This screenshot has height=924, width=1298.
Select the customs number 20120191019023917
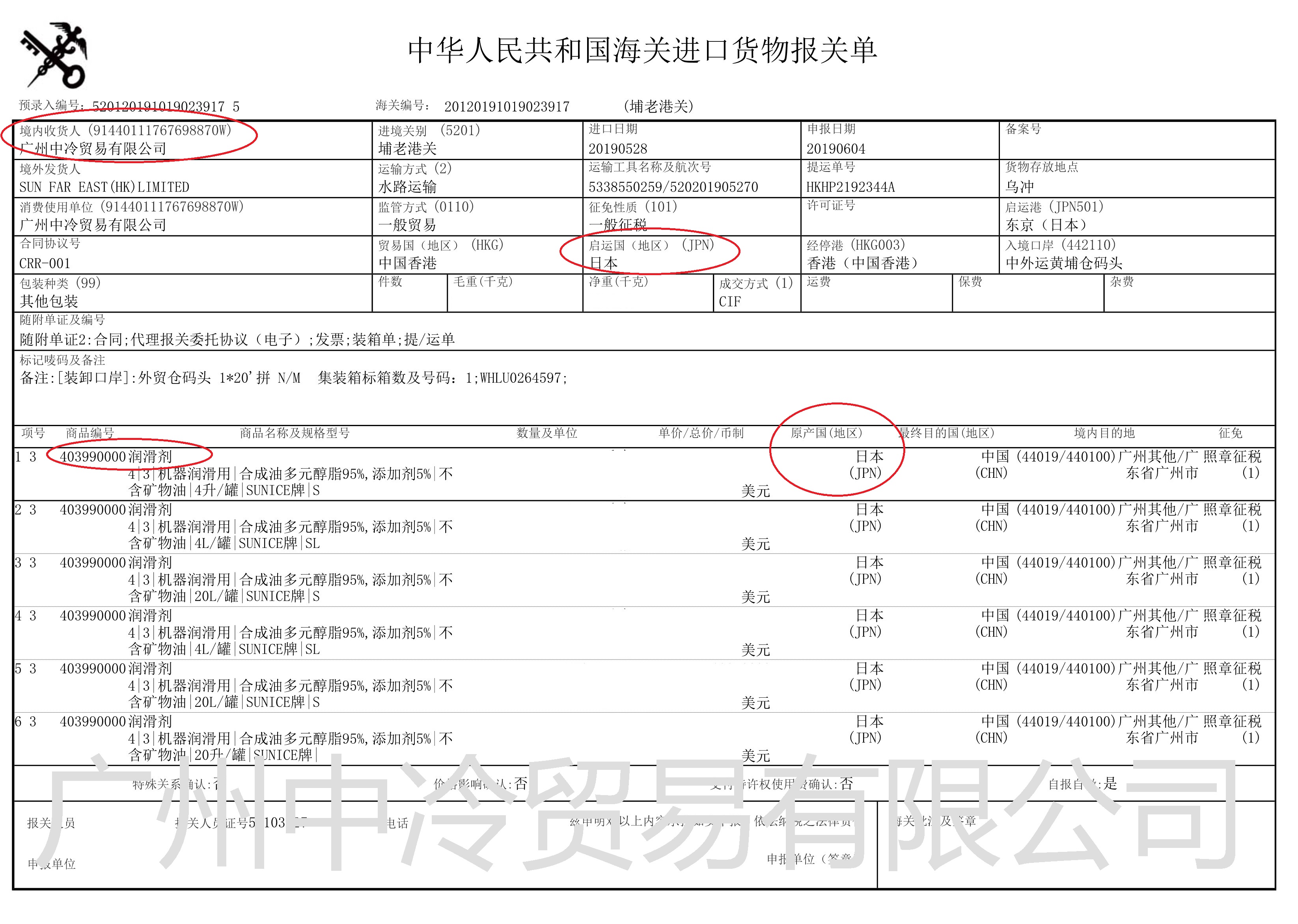coord(506,106)
